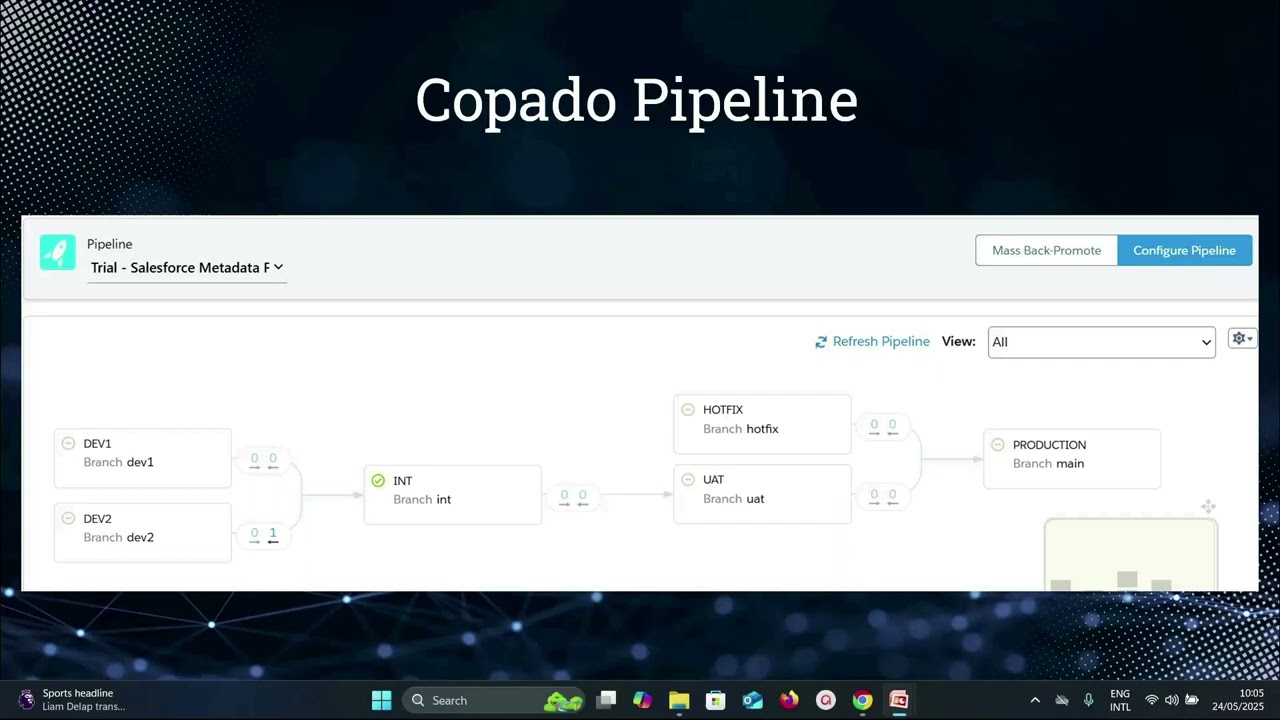1280x720 pixels.
Task: Click the battery tray icon
Action: coord(1192,700)
